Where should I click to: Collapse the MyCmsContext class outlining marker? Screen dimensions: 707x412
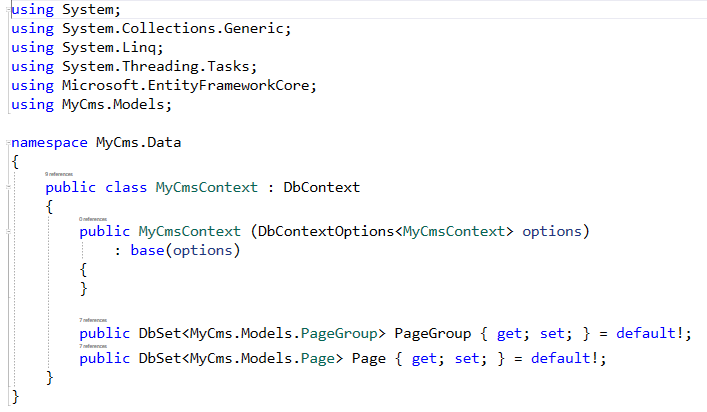tap(4, 187)
